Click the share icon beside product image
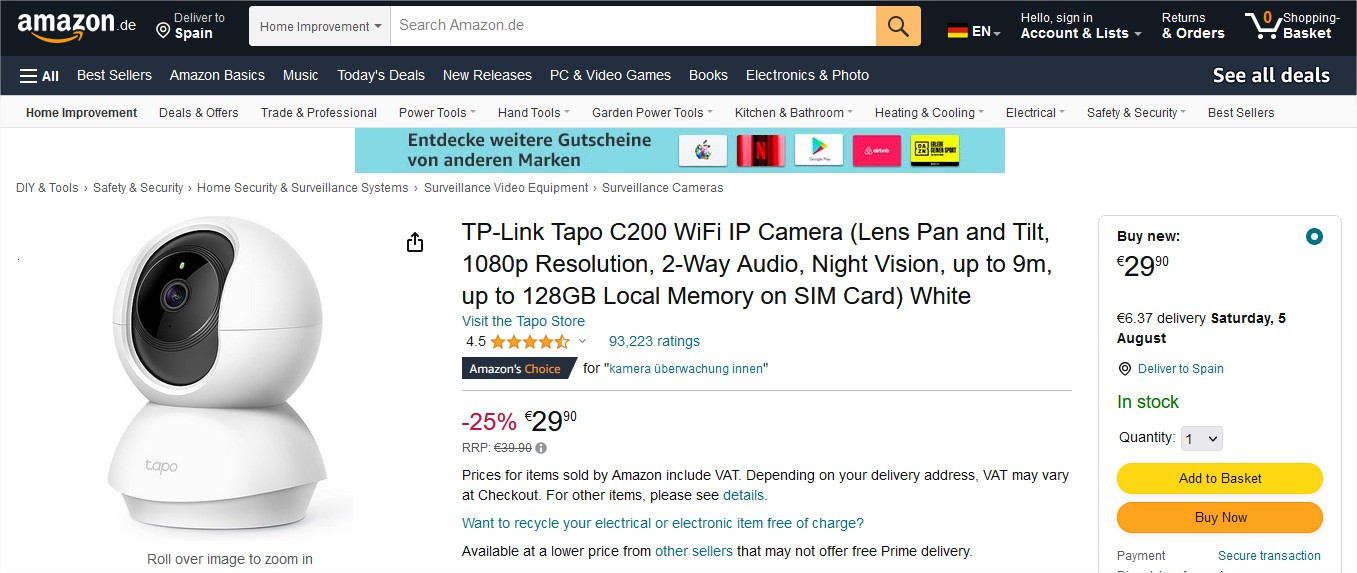This screenshot has width=1357, height=573. [x=416, y=243]
